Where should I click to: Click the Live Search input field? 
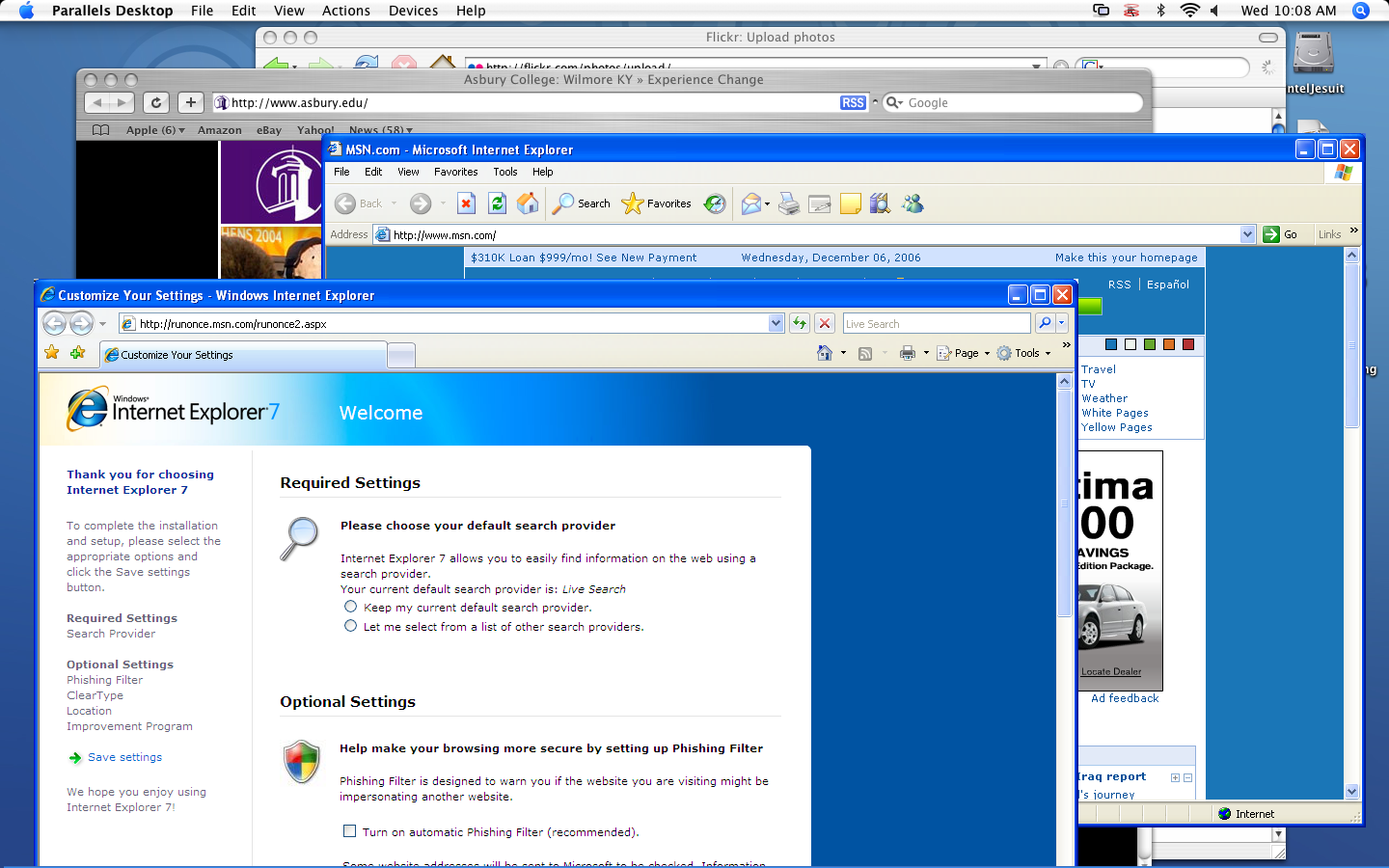point(937,323)
